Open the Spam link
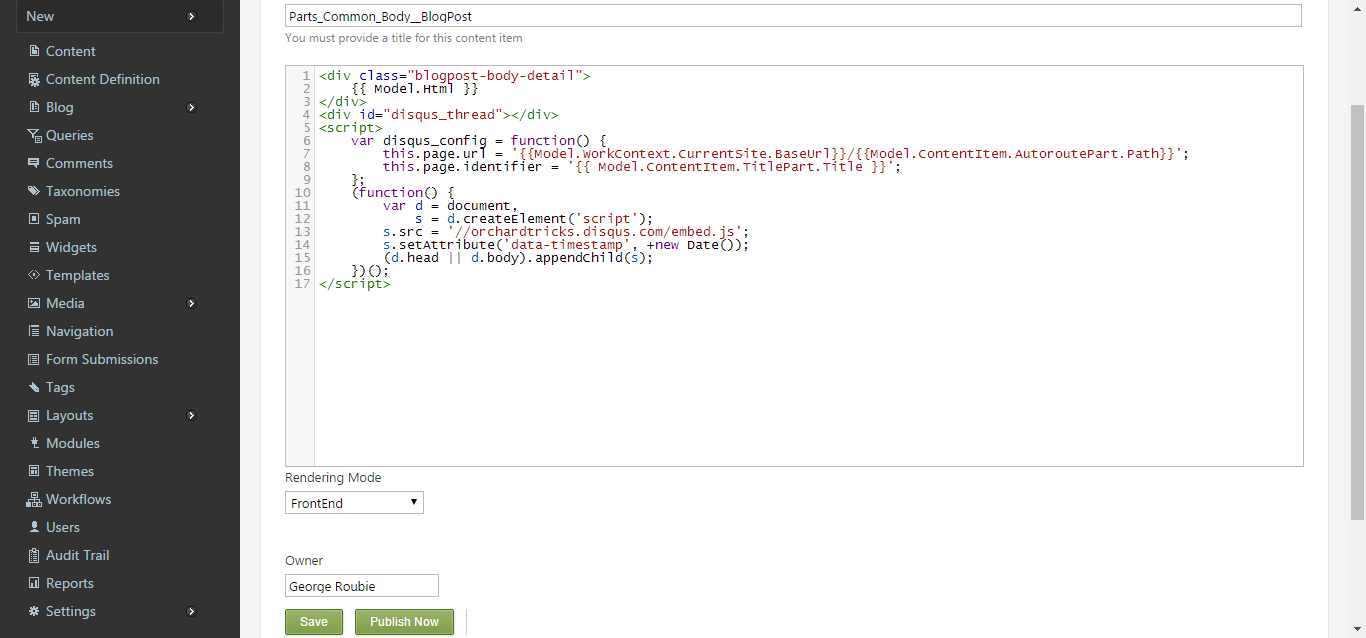This screenshot has height=638, width=1366. (63, 219)
